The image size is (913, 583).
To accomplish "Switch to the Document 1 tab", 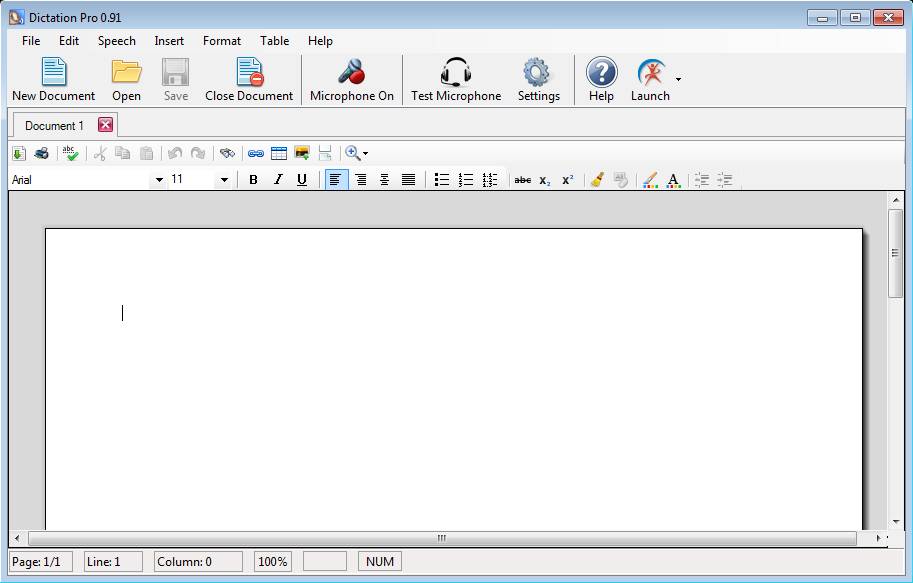I will tap(54, 126).
